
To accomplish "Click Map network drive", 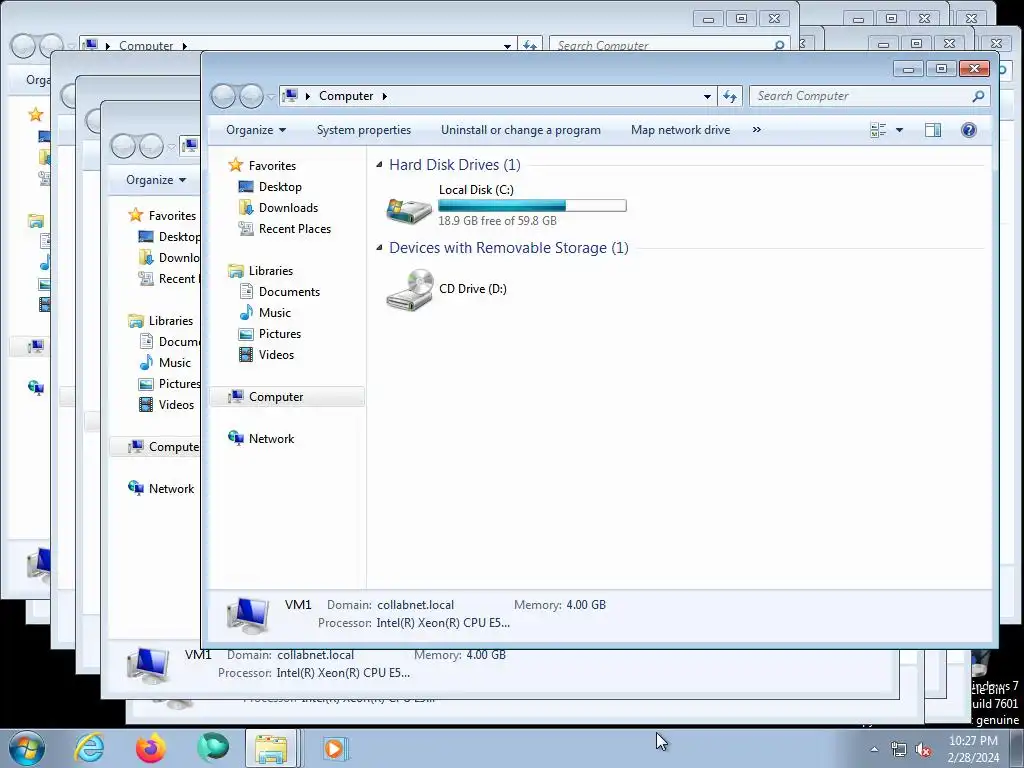I will pyautogui.click(x=680, y=130).
